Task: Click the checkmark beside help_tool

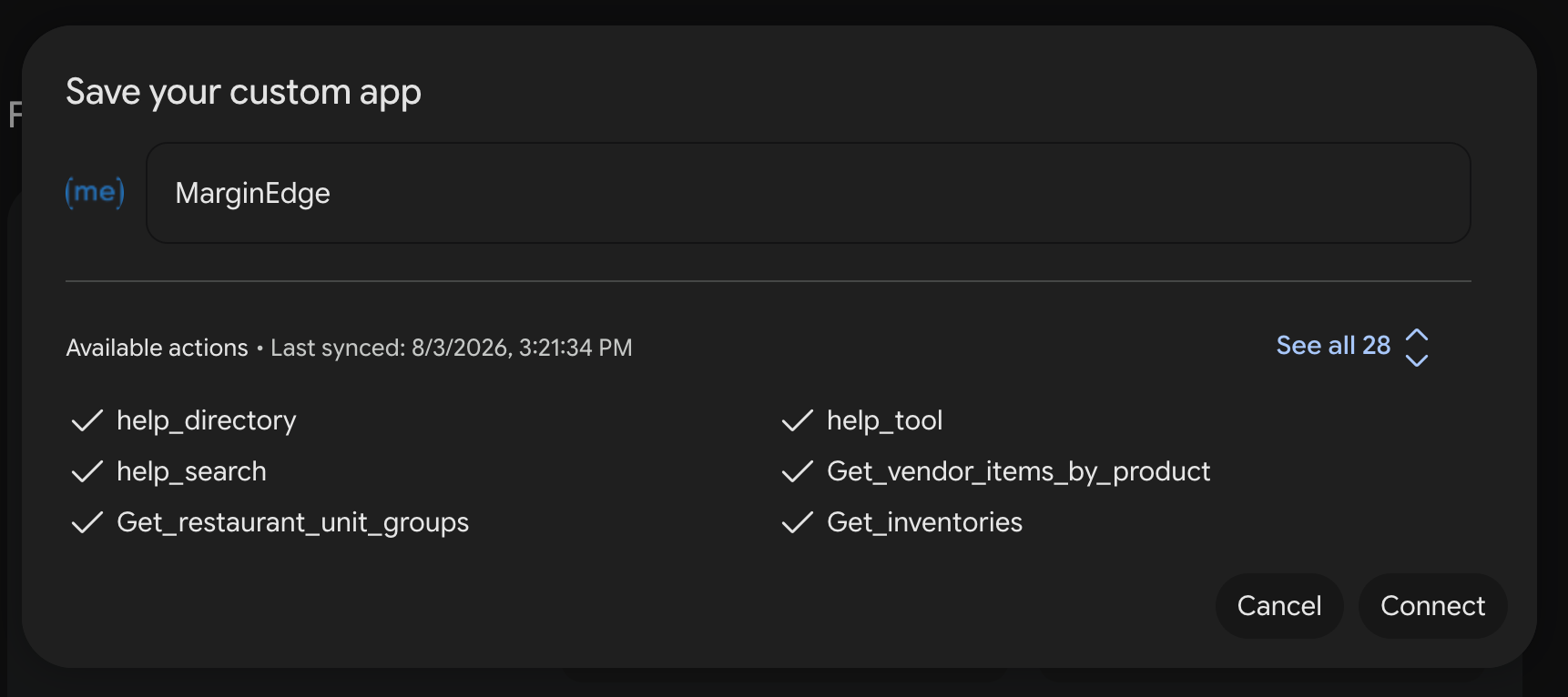Action: coord(798,420)
